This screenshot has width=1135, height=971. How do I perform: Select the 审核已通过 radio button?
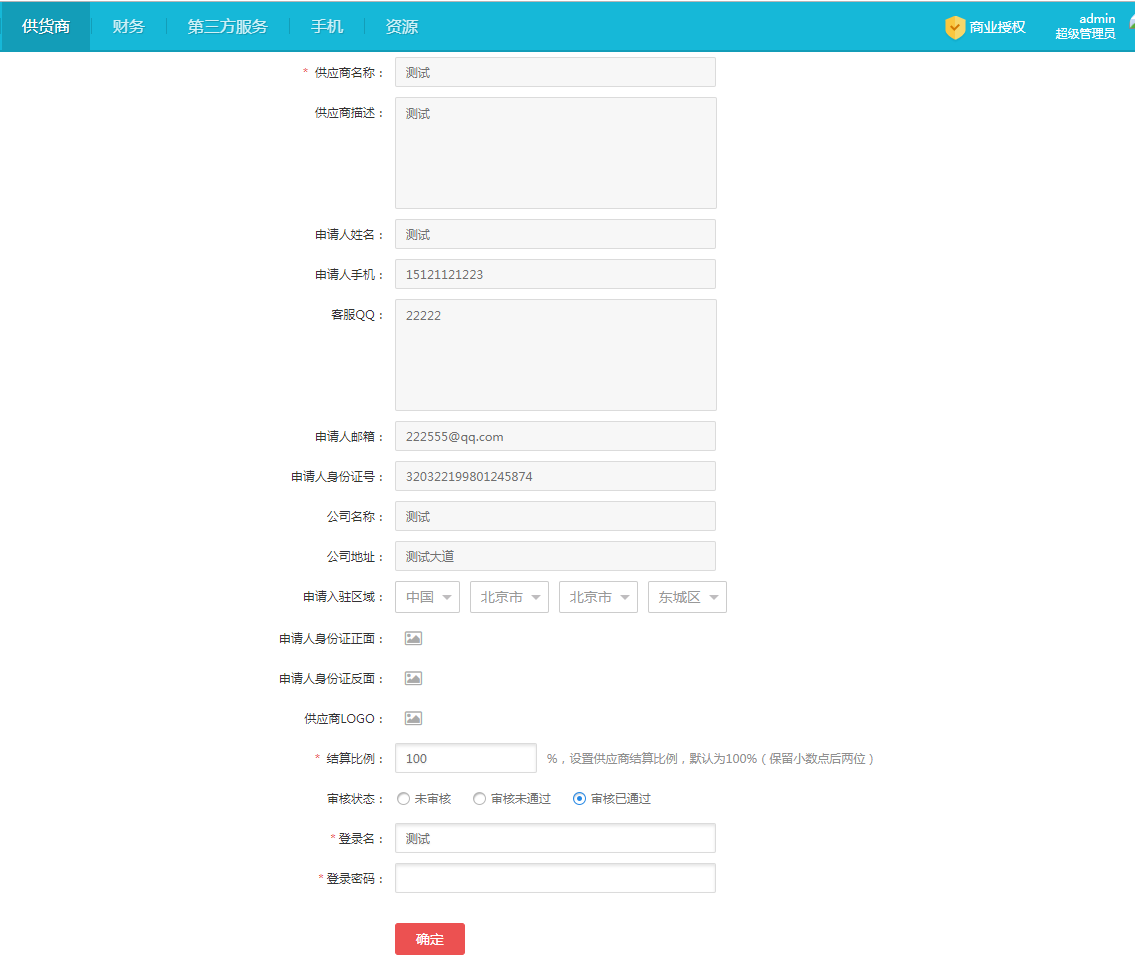click(579, 799)
